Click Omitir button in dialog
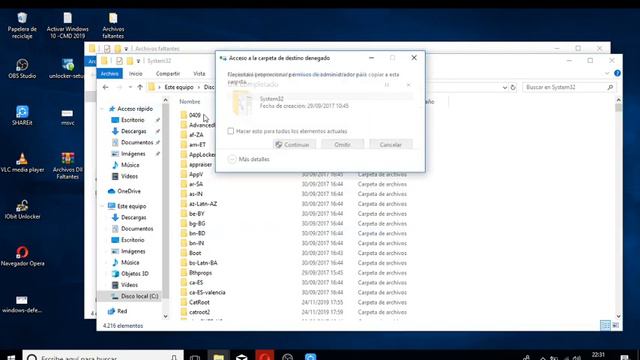 (x=342, y=144)
